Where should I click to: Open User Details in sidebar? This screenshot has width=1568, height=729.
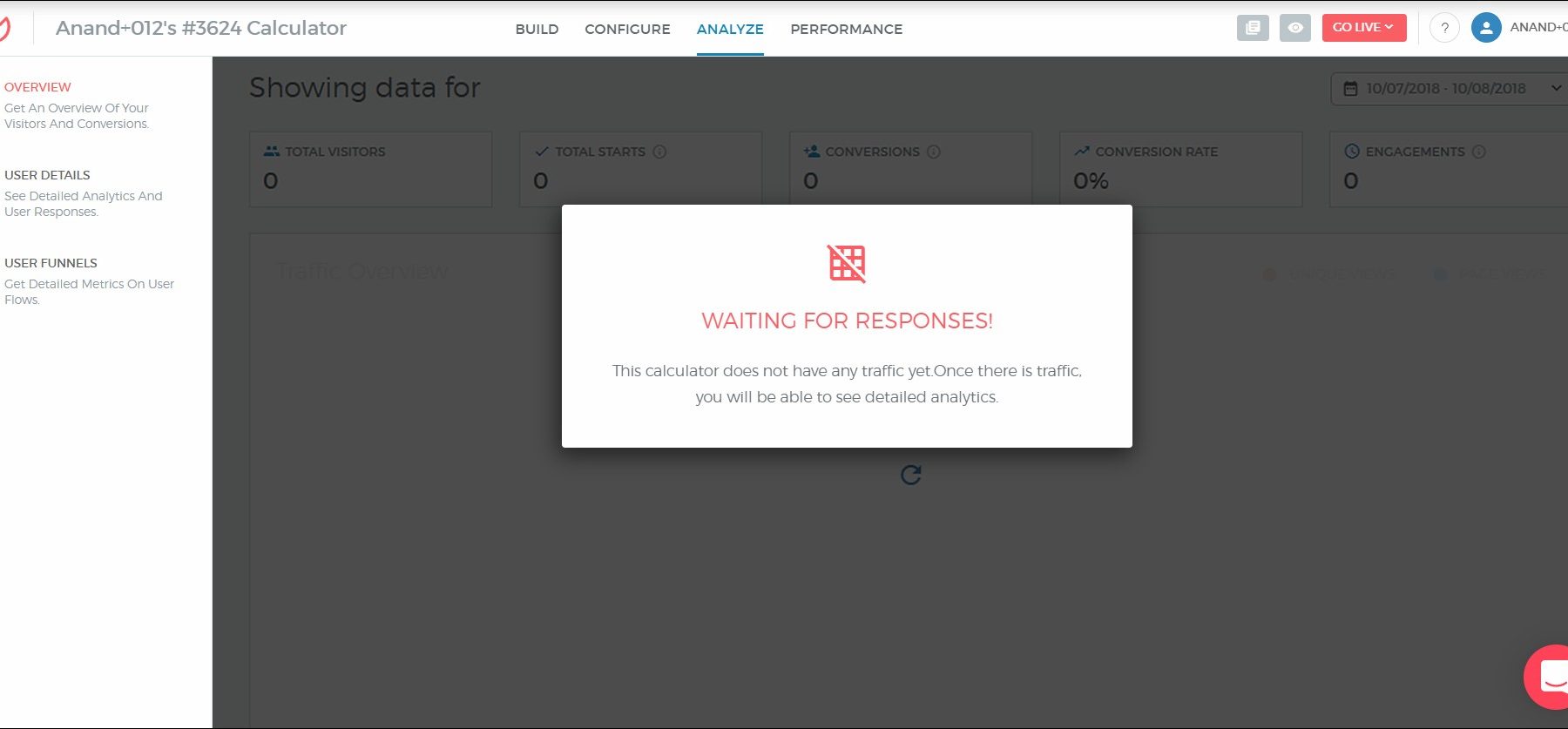[48, 175]
